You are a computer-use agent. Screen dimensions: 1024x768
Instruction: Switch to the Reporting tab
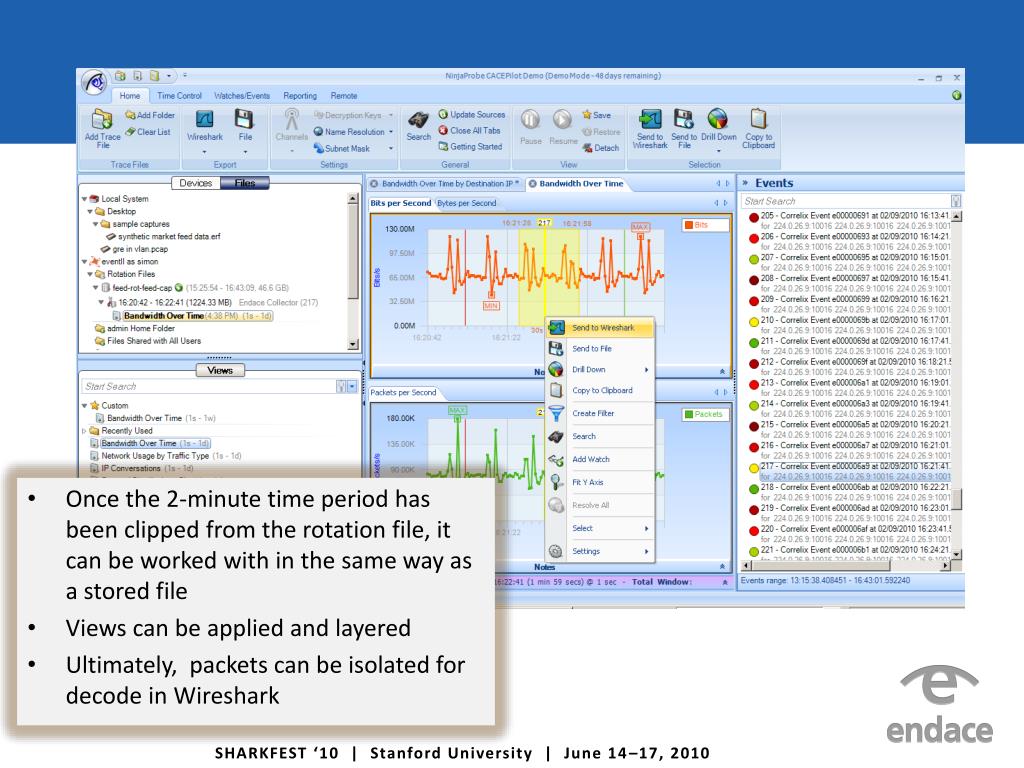point(300,96)
